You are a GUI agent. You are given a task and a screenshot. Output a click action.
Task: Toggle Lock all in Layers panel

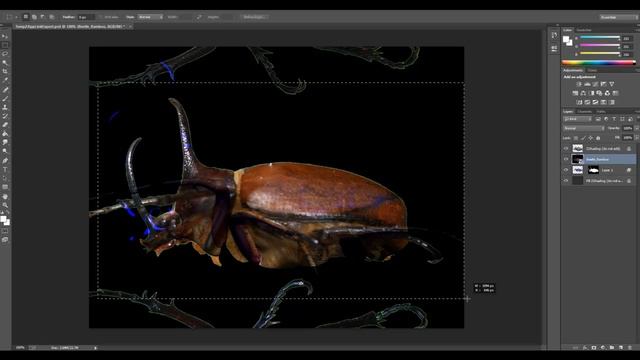coord(598,138)
